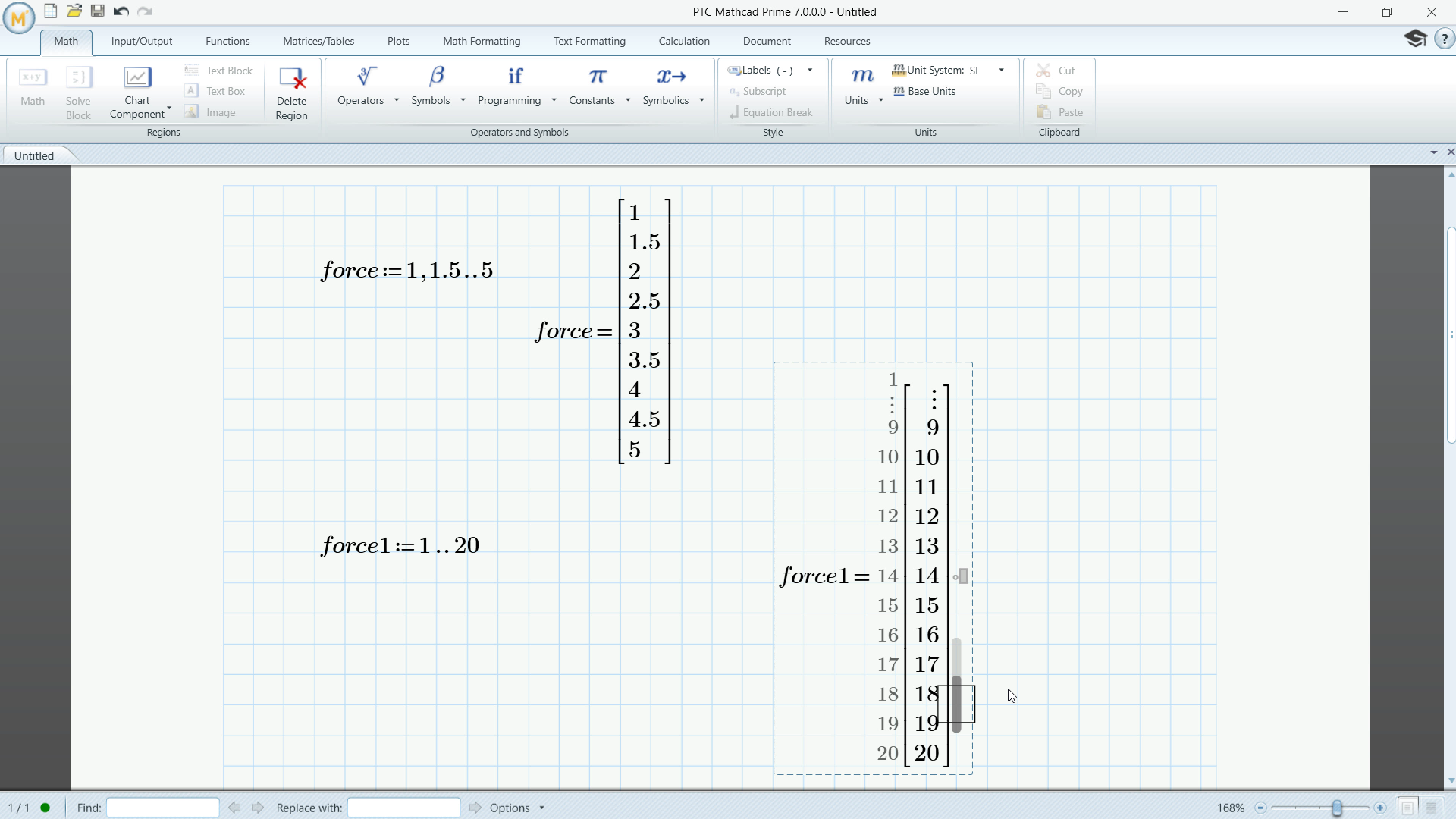
Task: Click the Save disk icon
Action: click(98, 11)
